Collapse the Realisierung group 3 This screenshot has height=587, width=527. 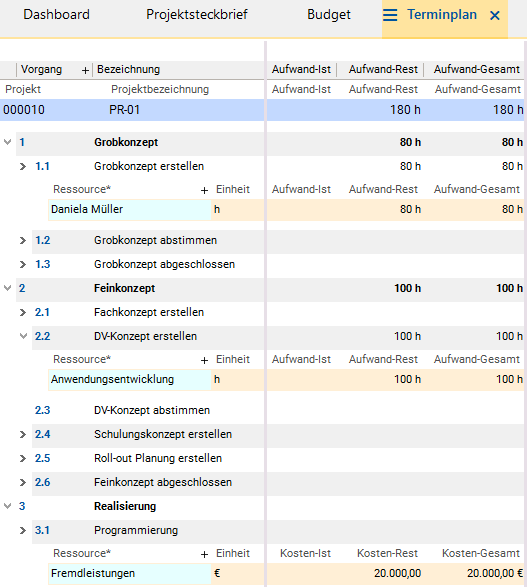[x=7, y=506]
